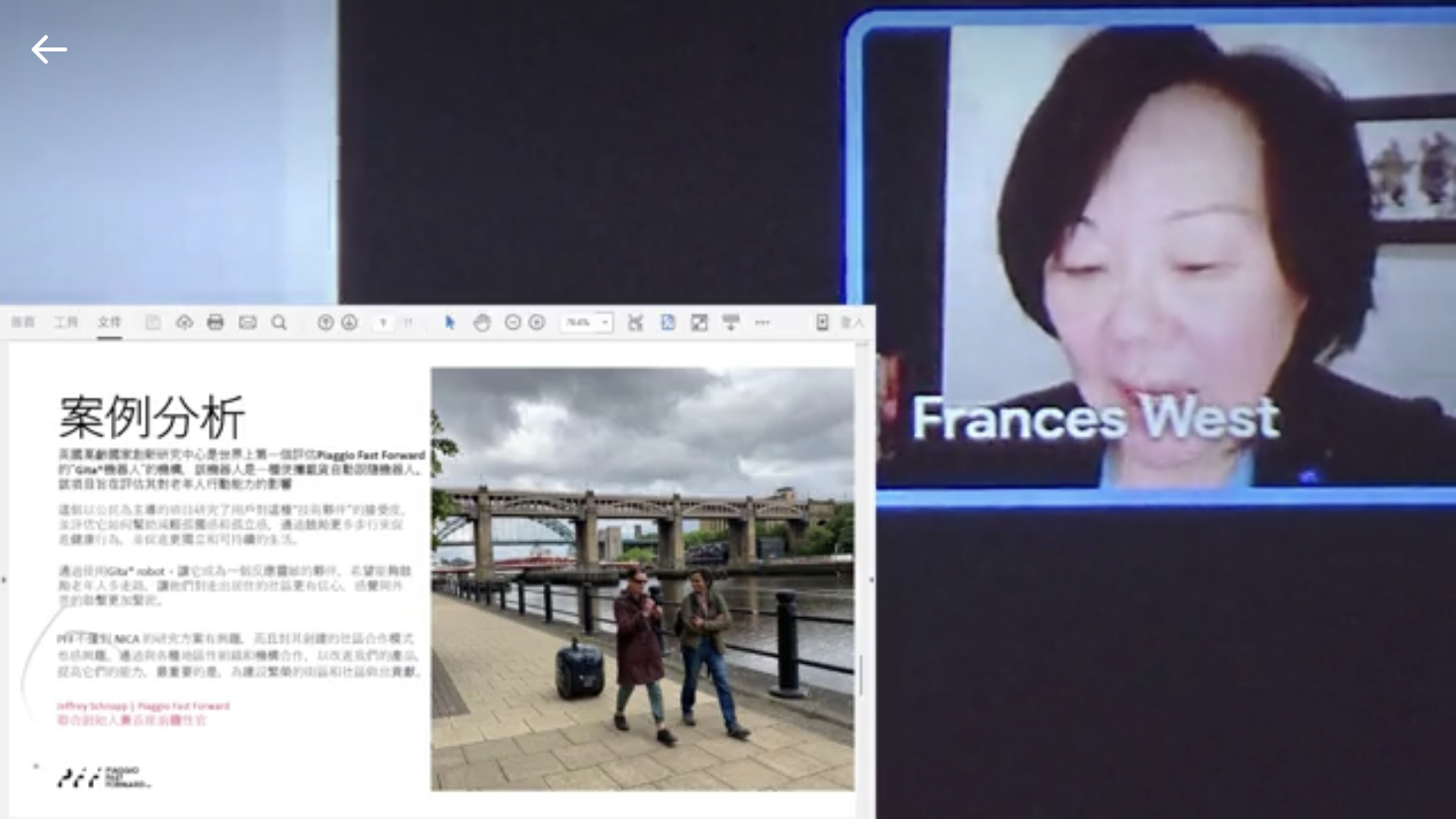Select the arrow selection tool
The width and height of the screenshot is (1456, 819).
pos(450,322)
